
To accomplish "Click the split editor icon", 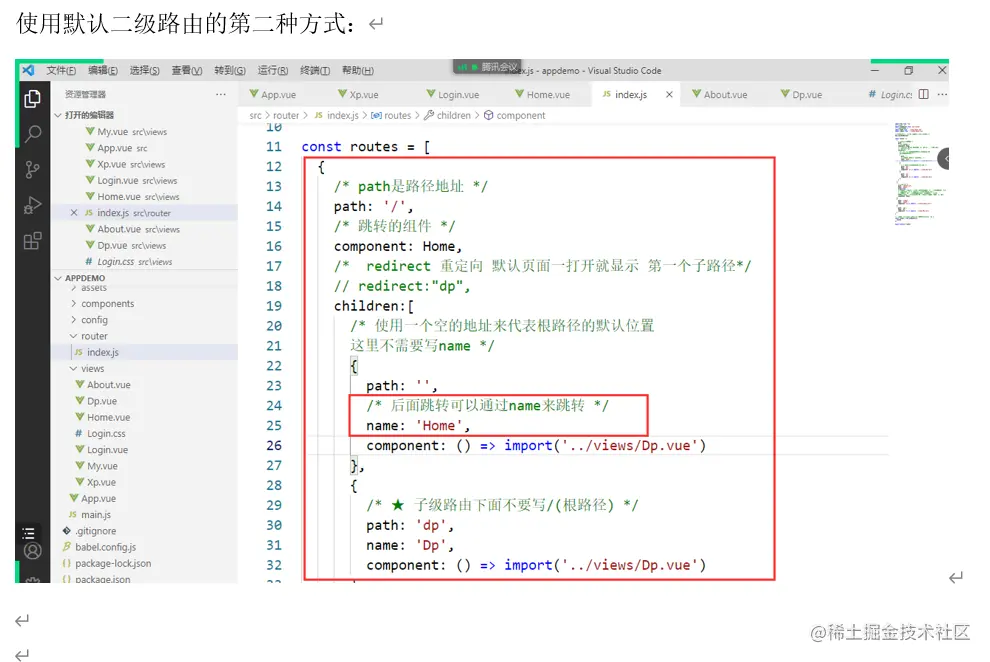I will (924, 94).
